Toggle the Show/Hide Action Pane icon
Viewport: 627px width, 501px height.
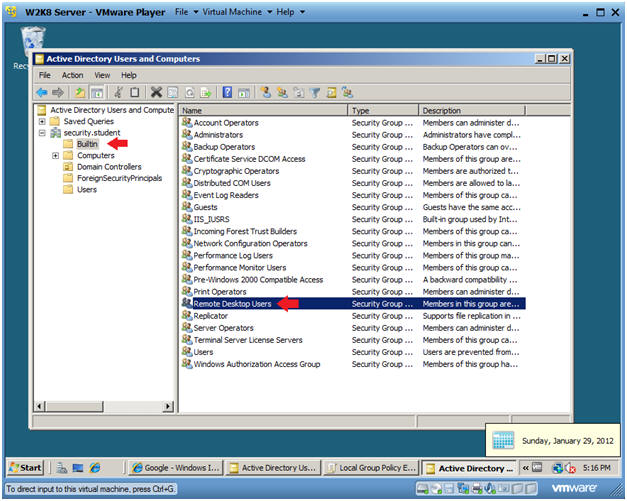pyautogui.click(x=244, y=93)
